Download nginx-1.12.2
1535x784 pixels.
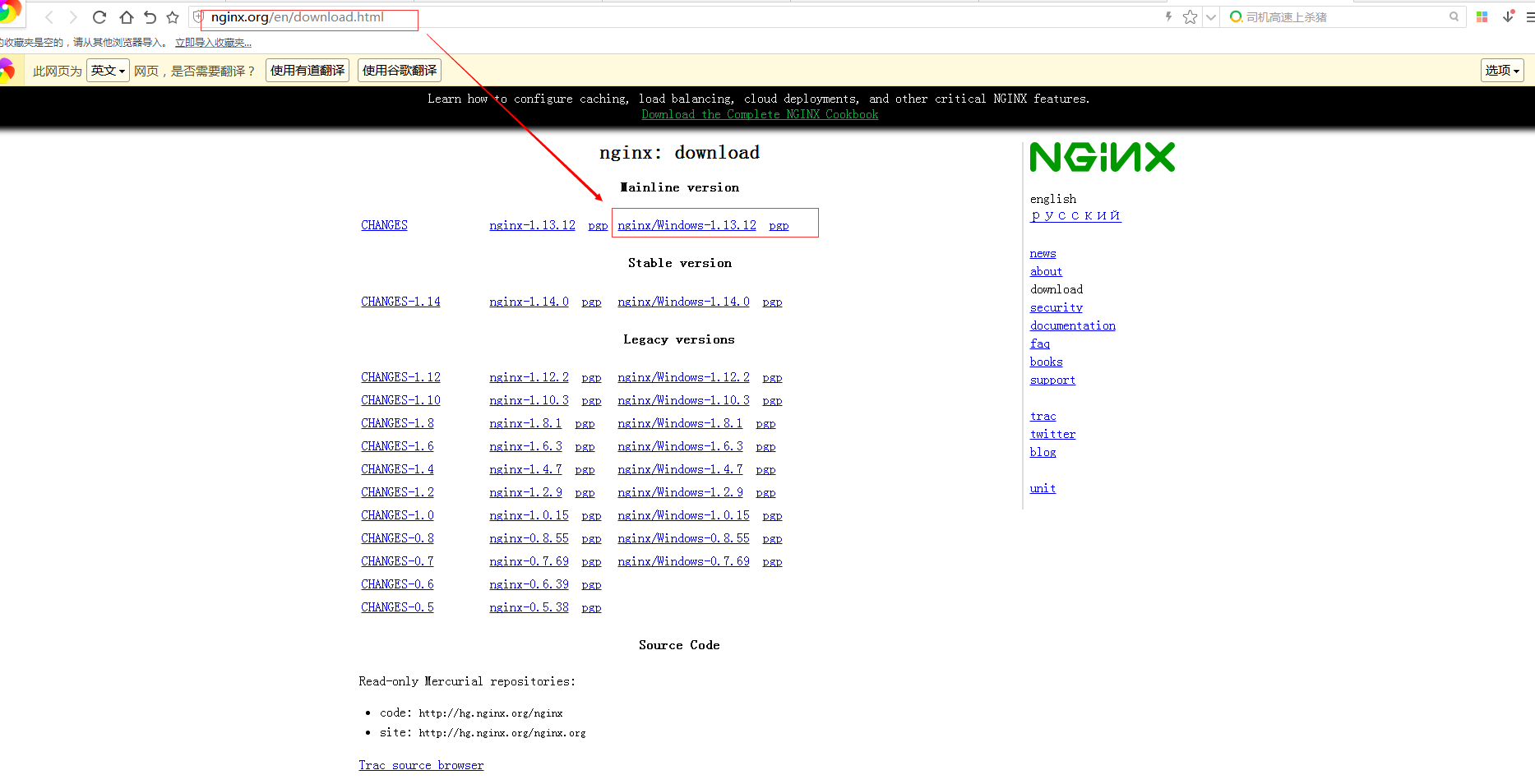click(x=529, y=377)
